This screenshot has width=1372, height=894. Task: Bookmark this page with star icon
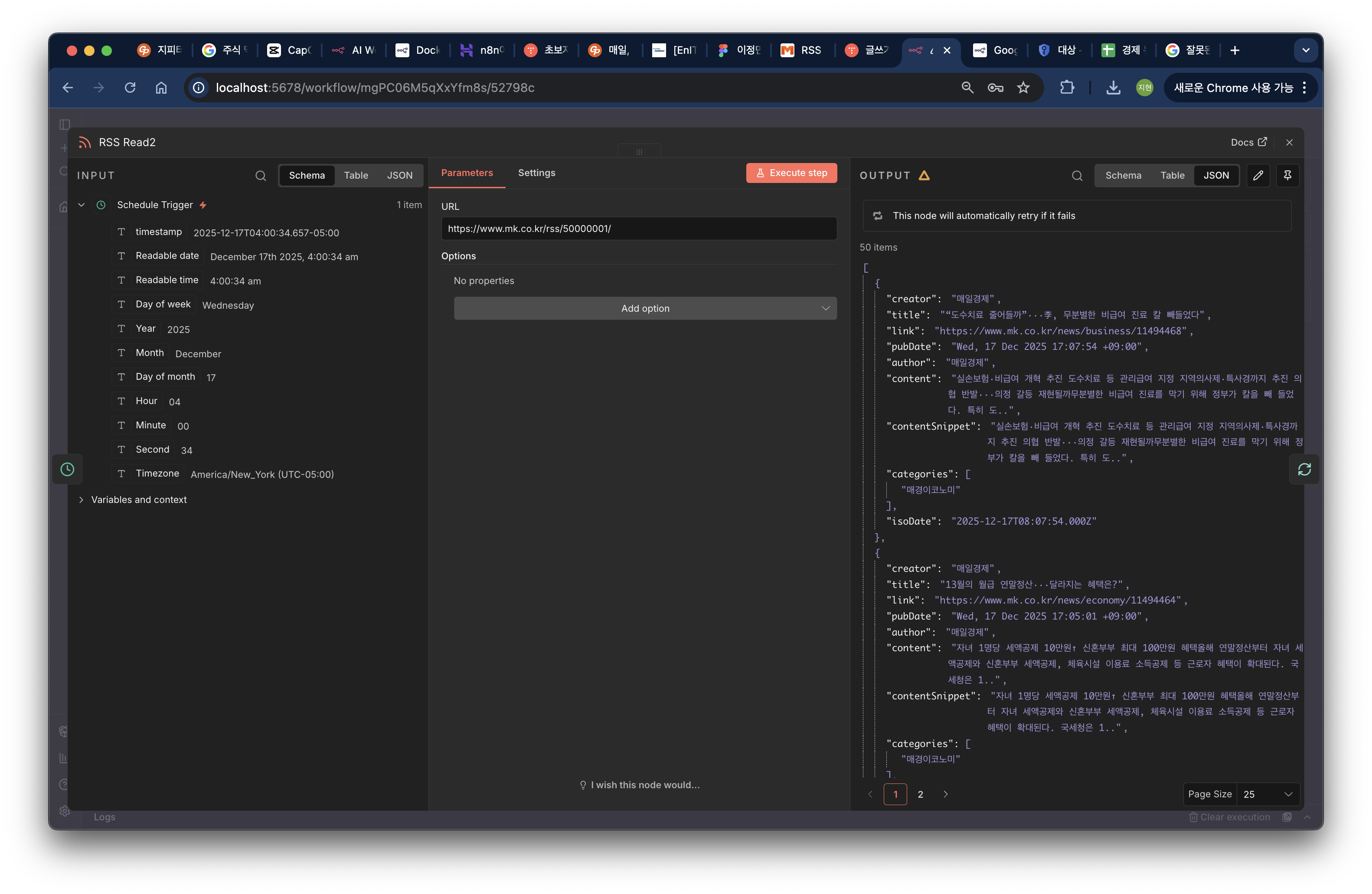(x=1023, y=88)
